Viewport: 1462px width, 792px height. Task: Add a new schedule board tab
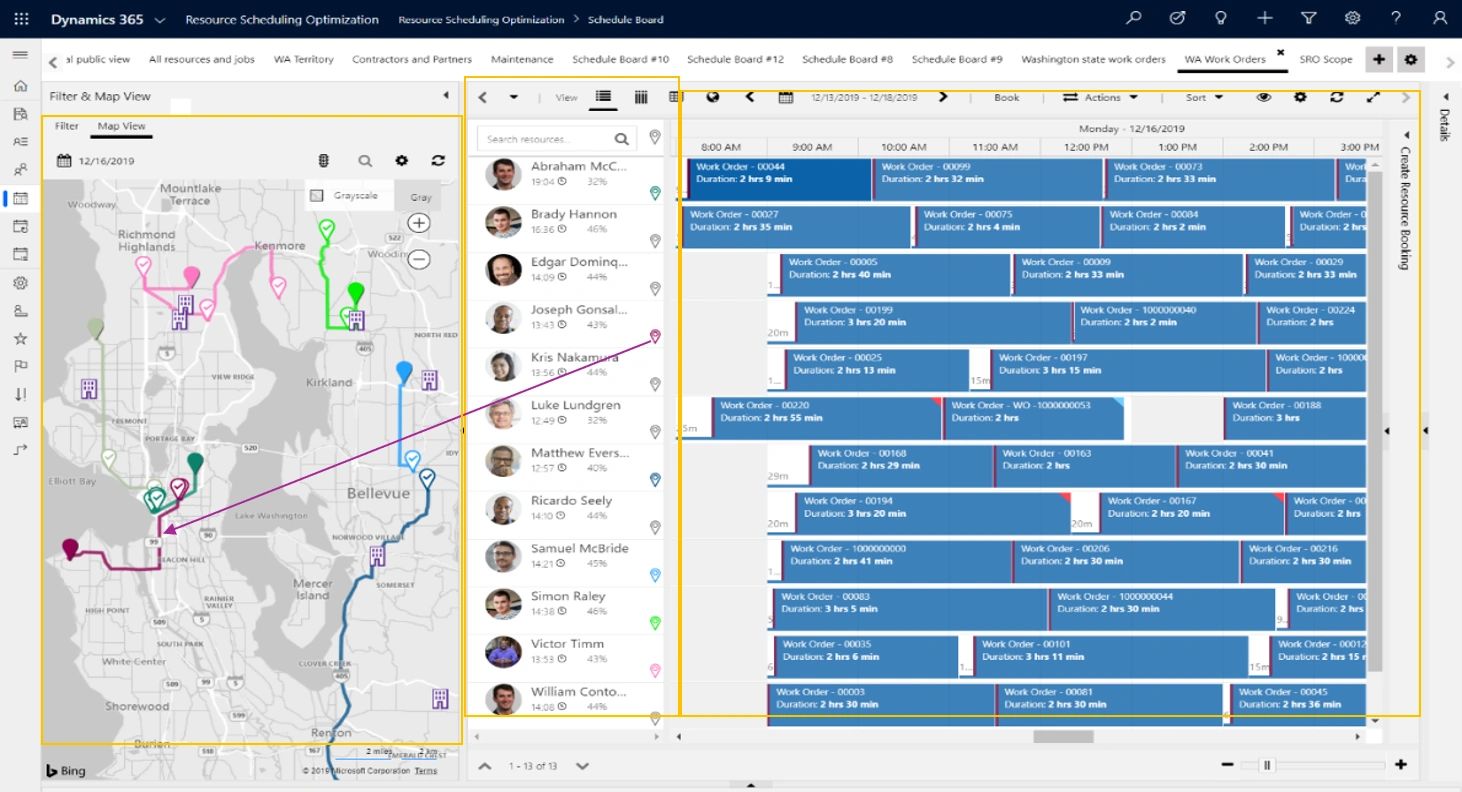pos(1379,60)
